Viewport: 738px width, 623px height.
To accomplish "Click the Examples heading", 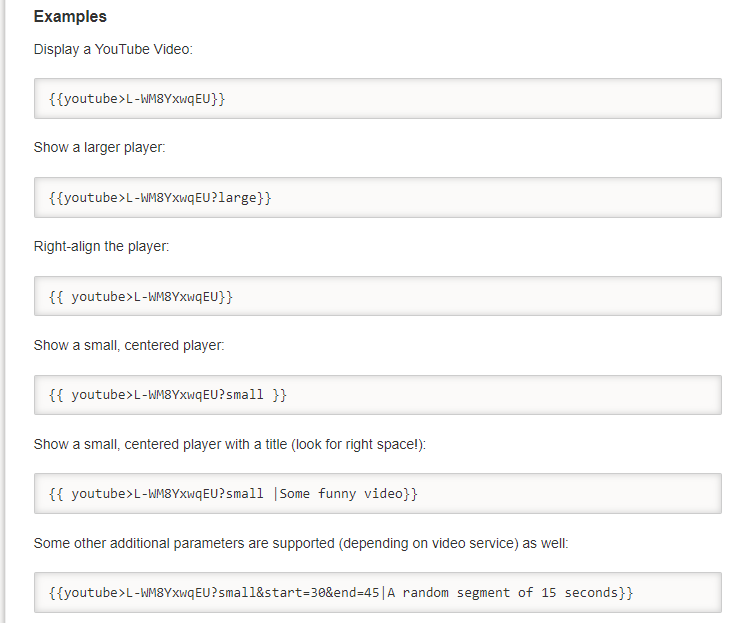I will [70, 17].
